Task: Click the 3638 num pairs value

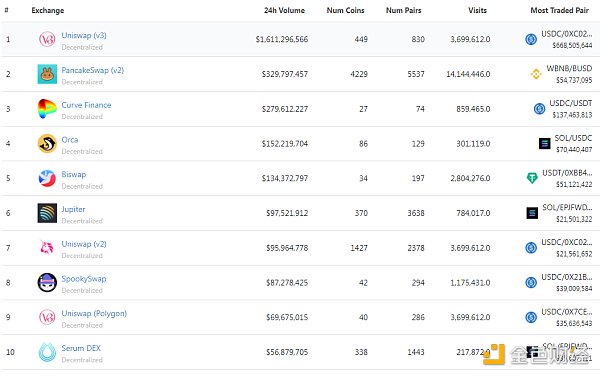Action: (416, 213)
